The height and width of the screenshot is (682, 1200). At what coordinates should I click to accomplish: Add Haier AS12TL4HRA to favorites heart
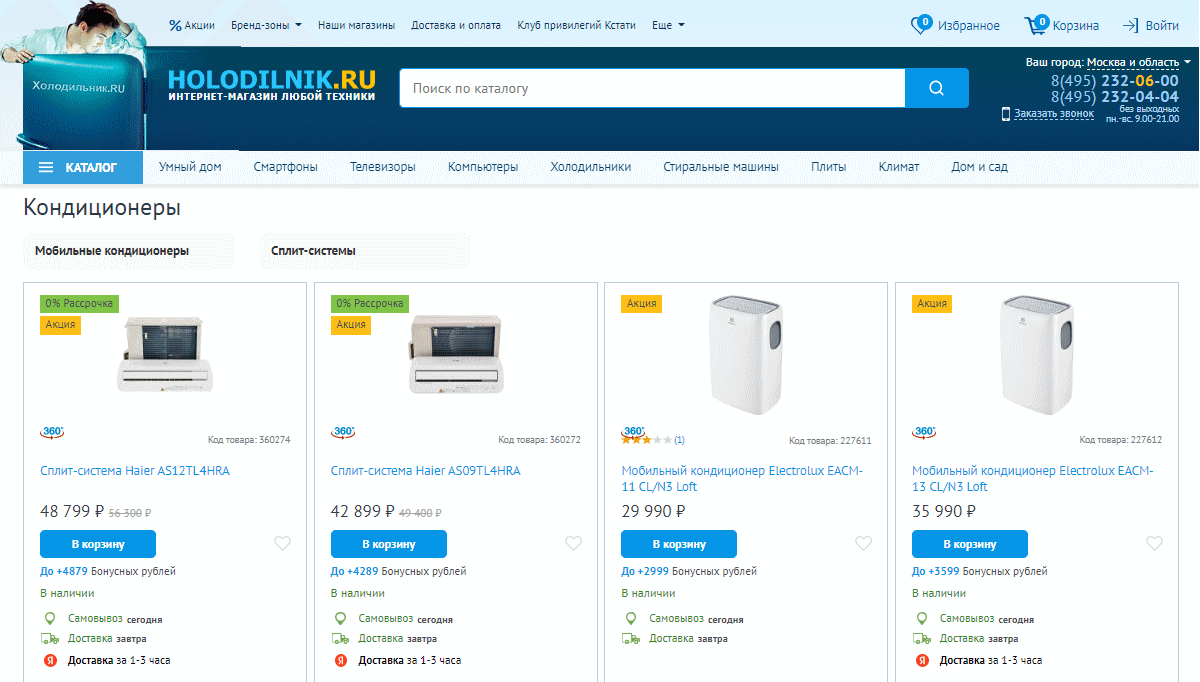(x=282, y=544)
